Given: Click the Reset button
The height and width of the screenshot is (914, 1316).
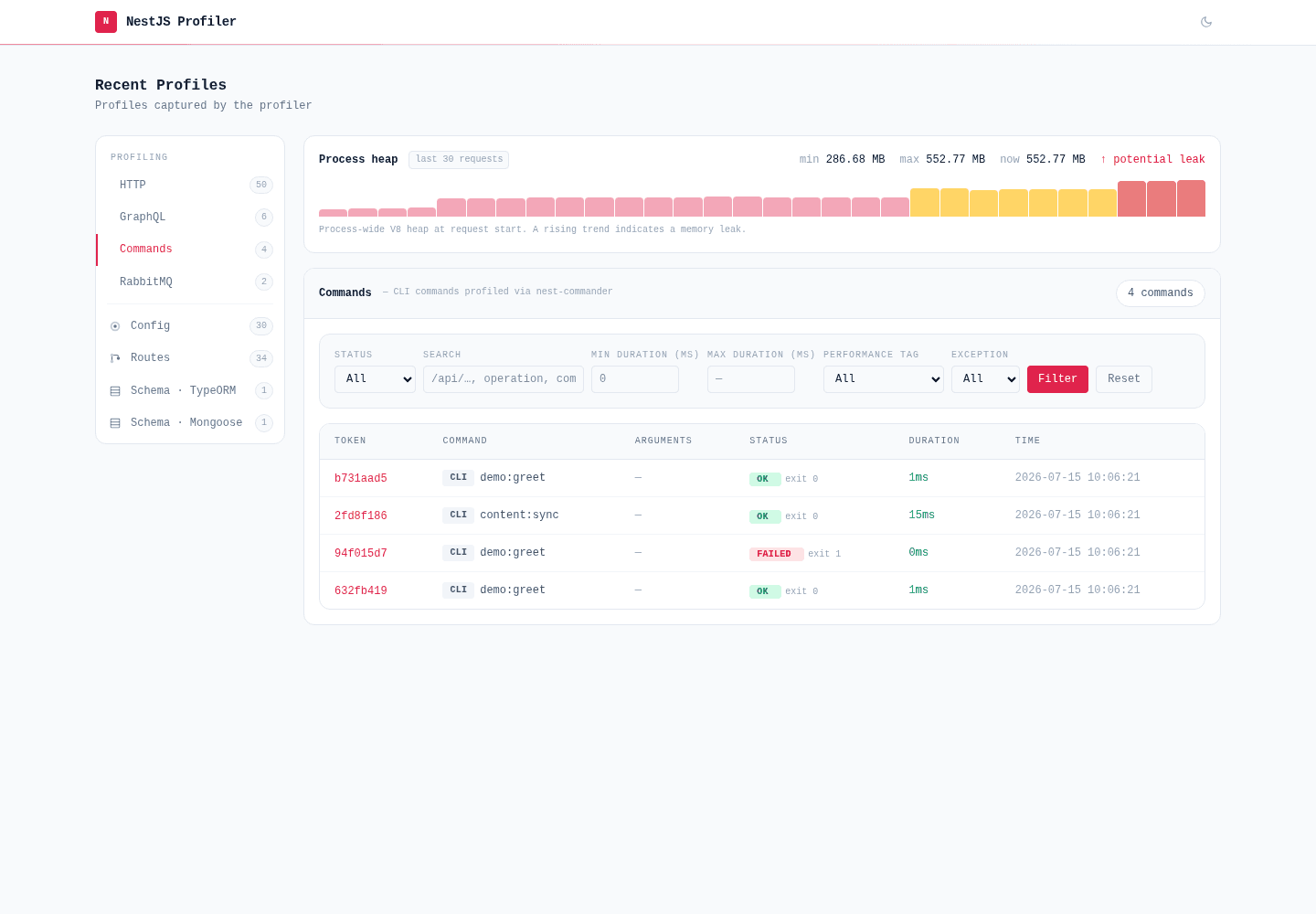Looking at the screenshot, I should click(x=1124, y=379).
